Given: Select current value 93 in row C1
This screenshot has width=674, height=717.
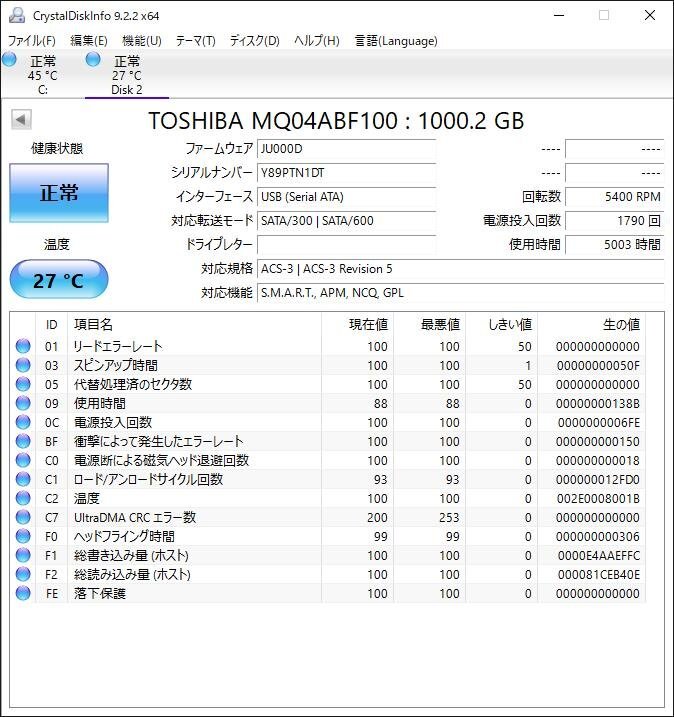Looking at the screenshot, I should point(380,480).
